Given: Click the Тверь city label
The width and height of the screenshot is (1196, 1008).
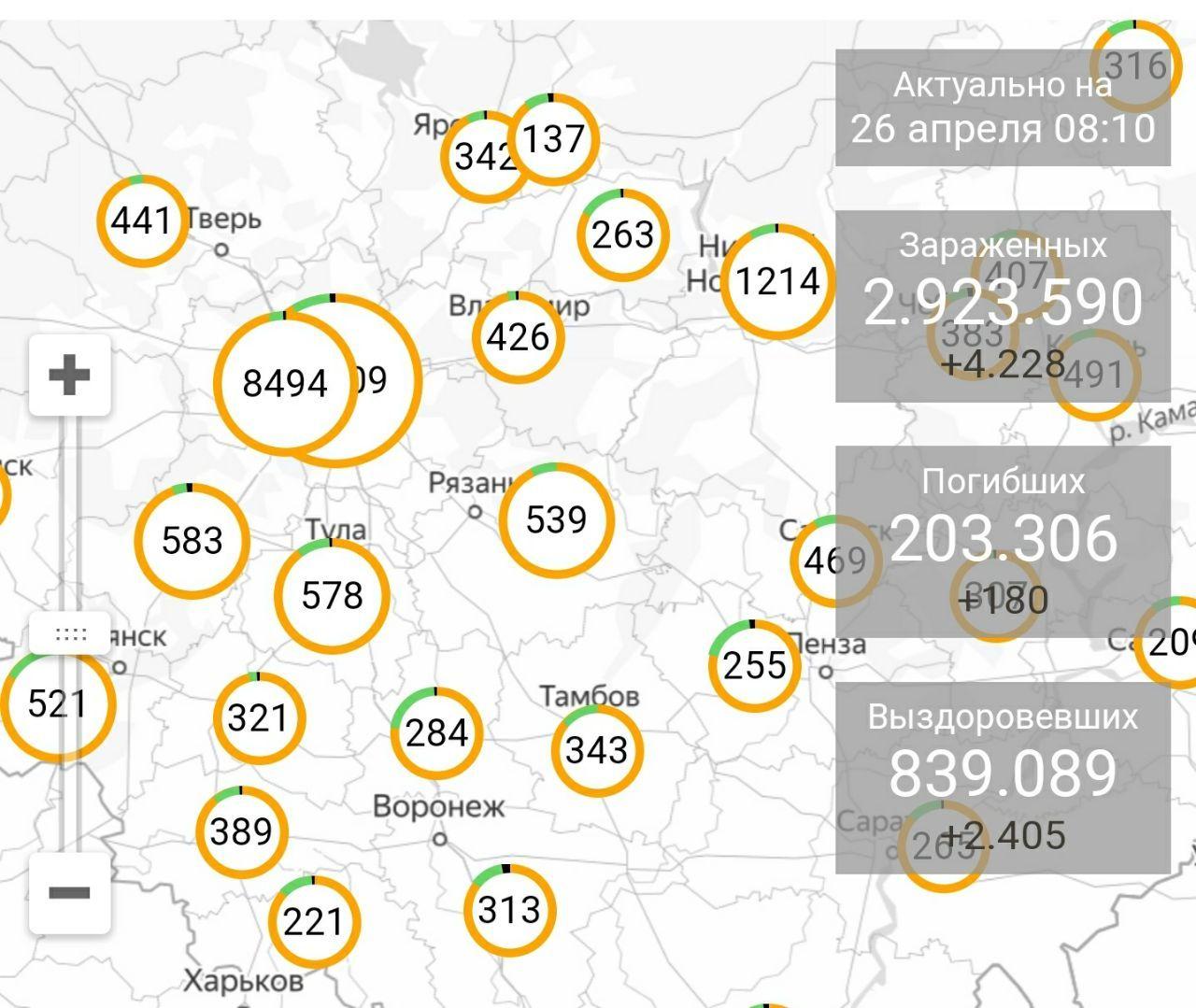Looking at the screenshot, I should tap(223, 219).
